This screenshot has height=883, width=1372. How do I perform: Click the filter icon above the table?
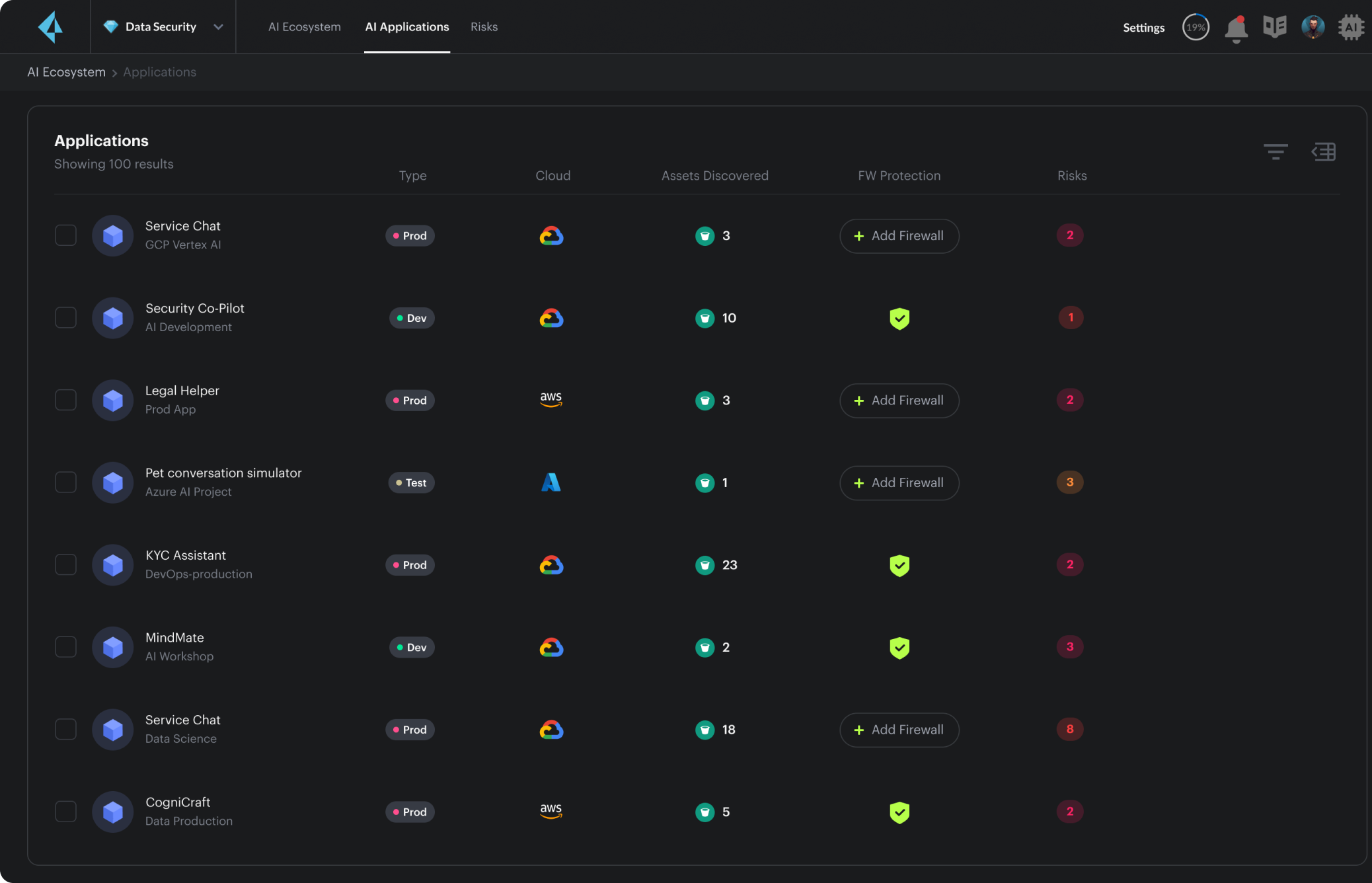pos(1276,151)
